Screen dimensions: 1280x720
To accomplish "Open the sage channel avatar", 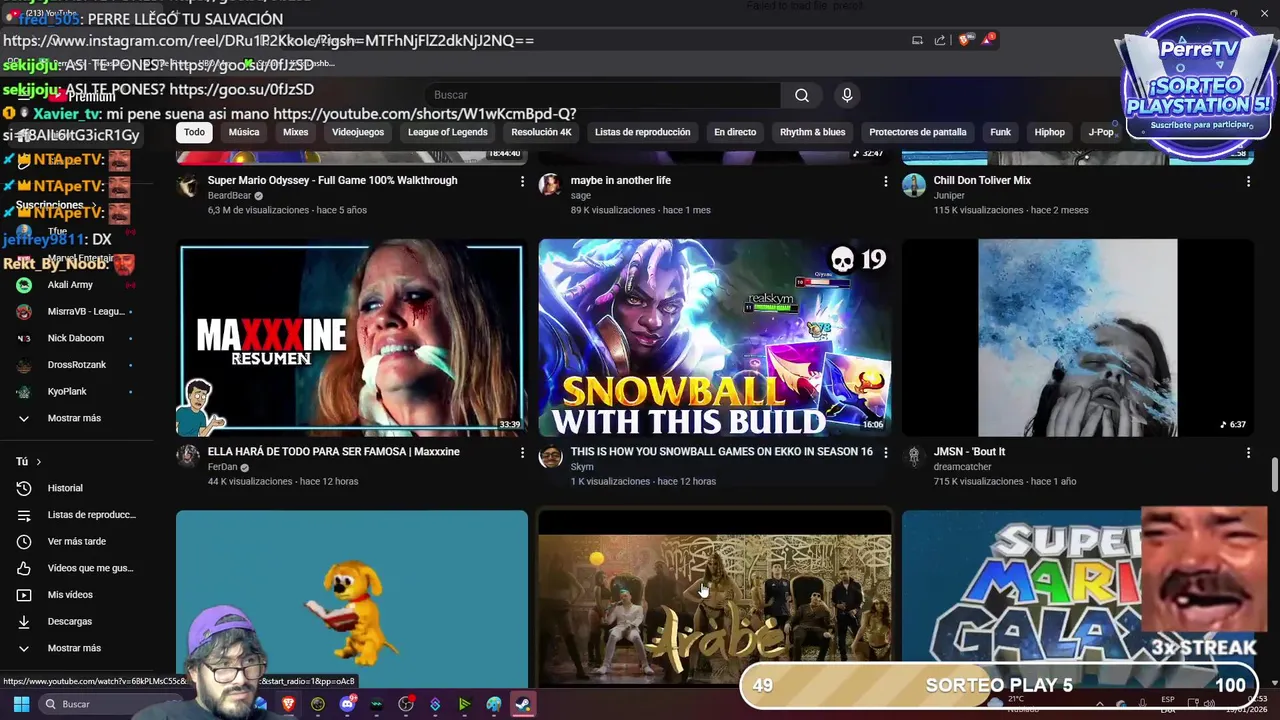I will [x=550, y=185].
